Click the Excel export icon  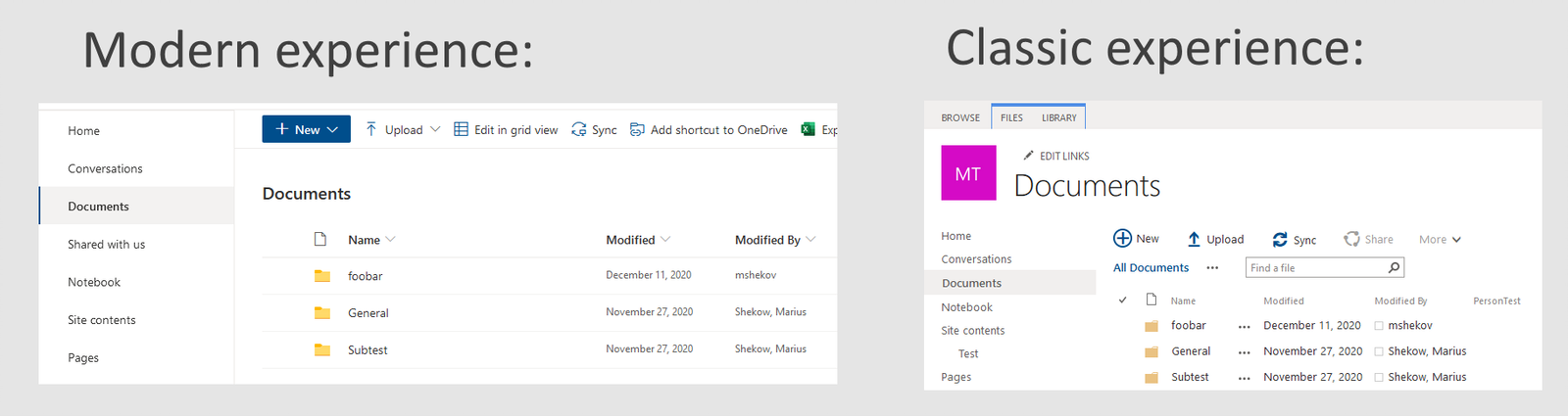coord(808,129)
